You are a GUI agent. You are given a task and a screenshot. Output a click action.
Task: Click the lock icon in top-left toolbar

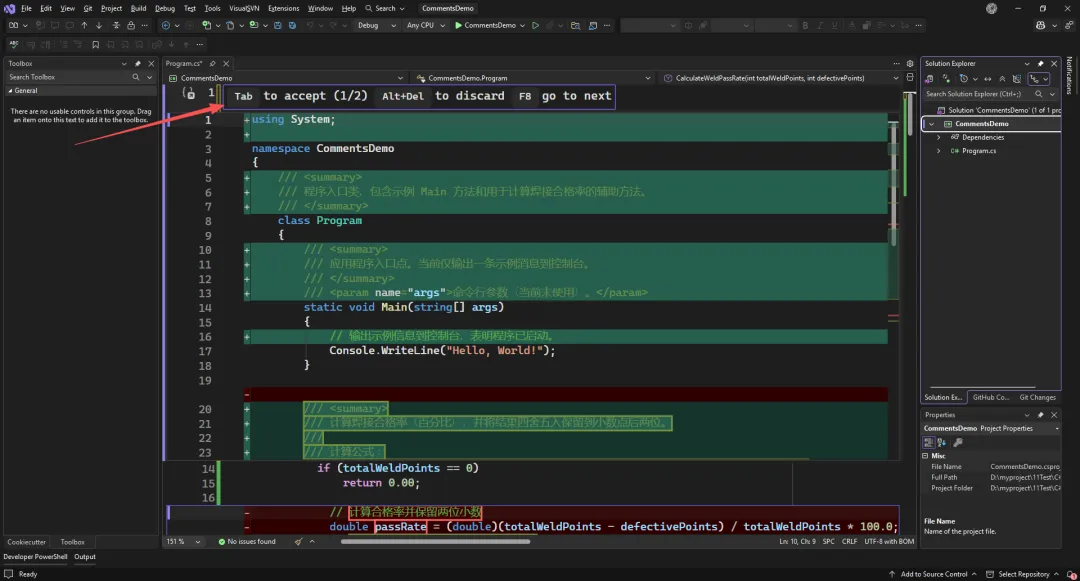131,25
